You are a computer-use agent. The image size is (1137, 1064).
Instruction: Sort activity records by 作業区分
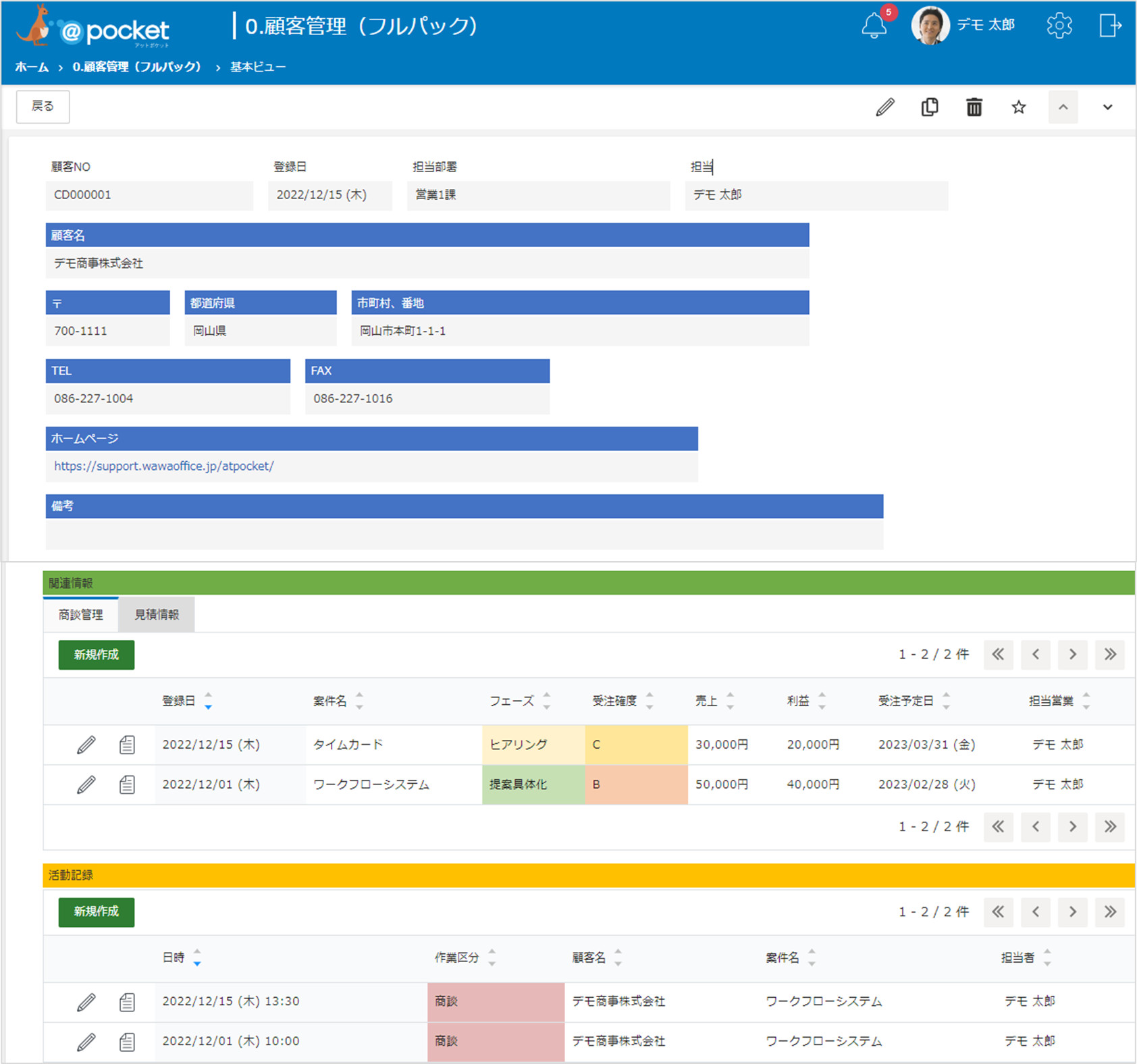492,957
